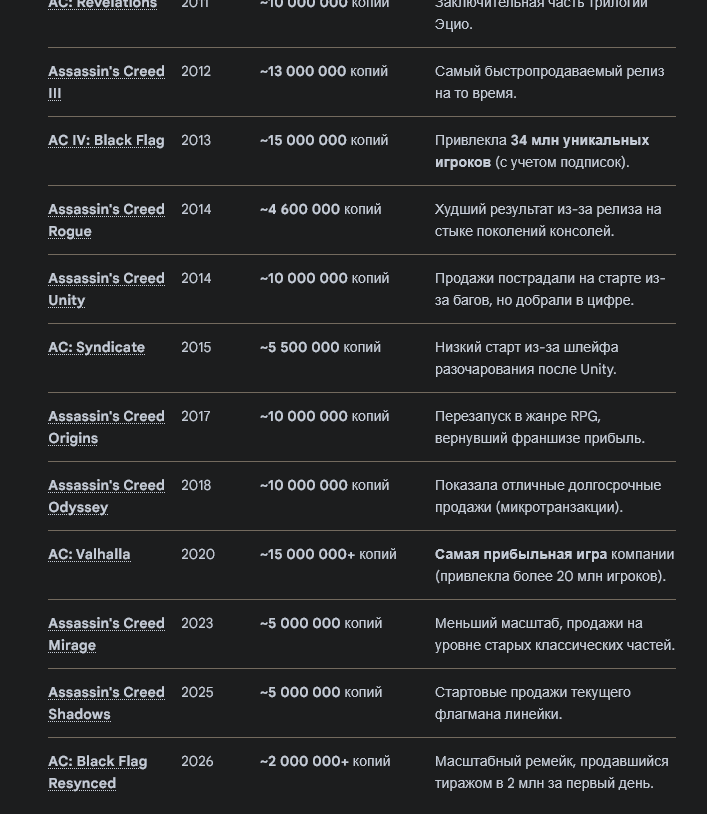Visit the AC: Syndicate link
The height and width of the screenshot is (814, 707).
pos(97,347)
